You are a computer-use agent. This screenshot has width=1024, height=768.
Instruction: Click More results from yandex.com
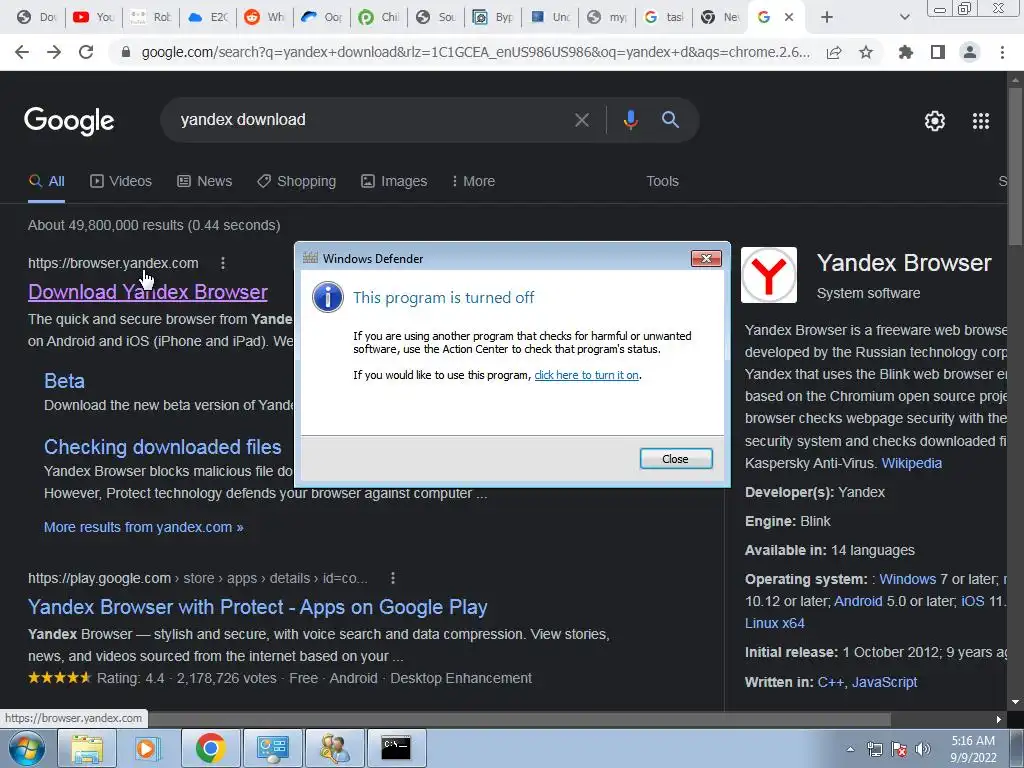click(x=144, y=527)
